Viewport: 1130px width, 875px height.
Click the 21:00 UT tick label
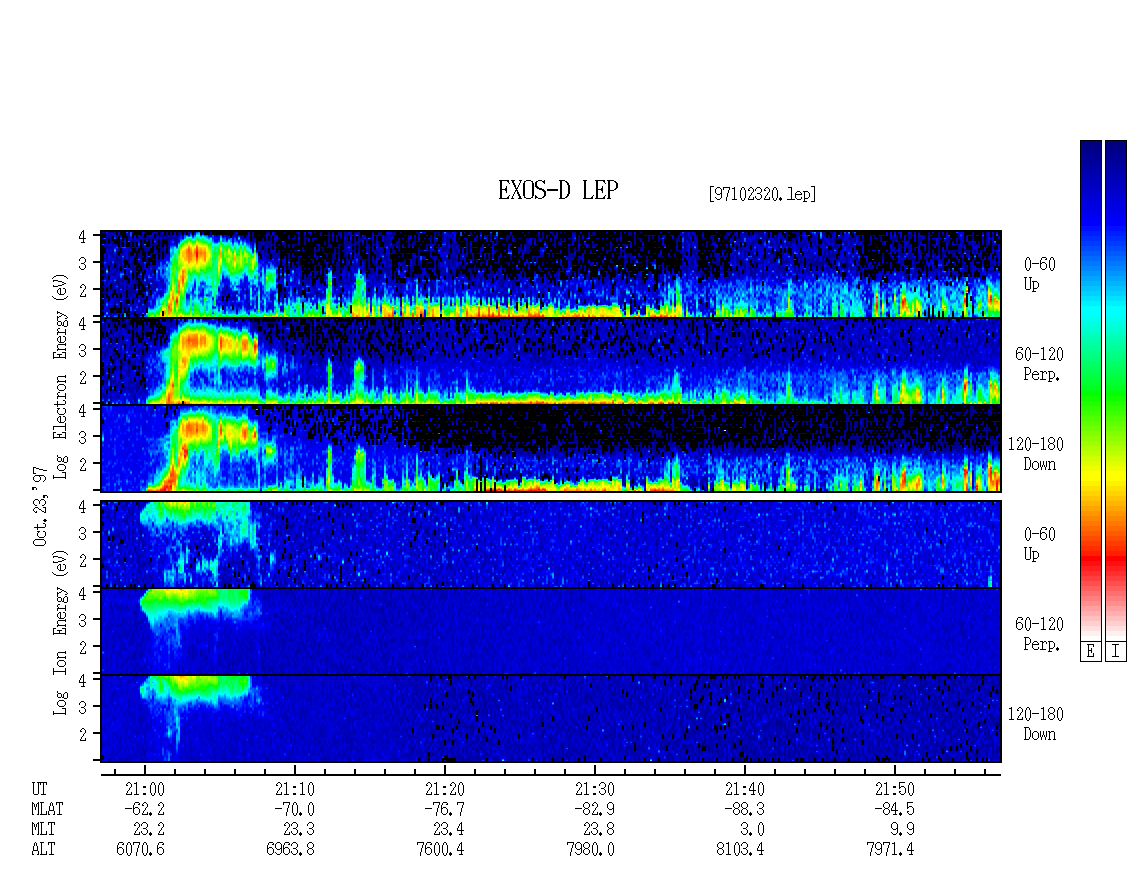point(145,789)
